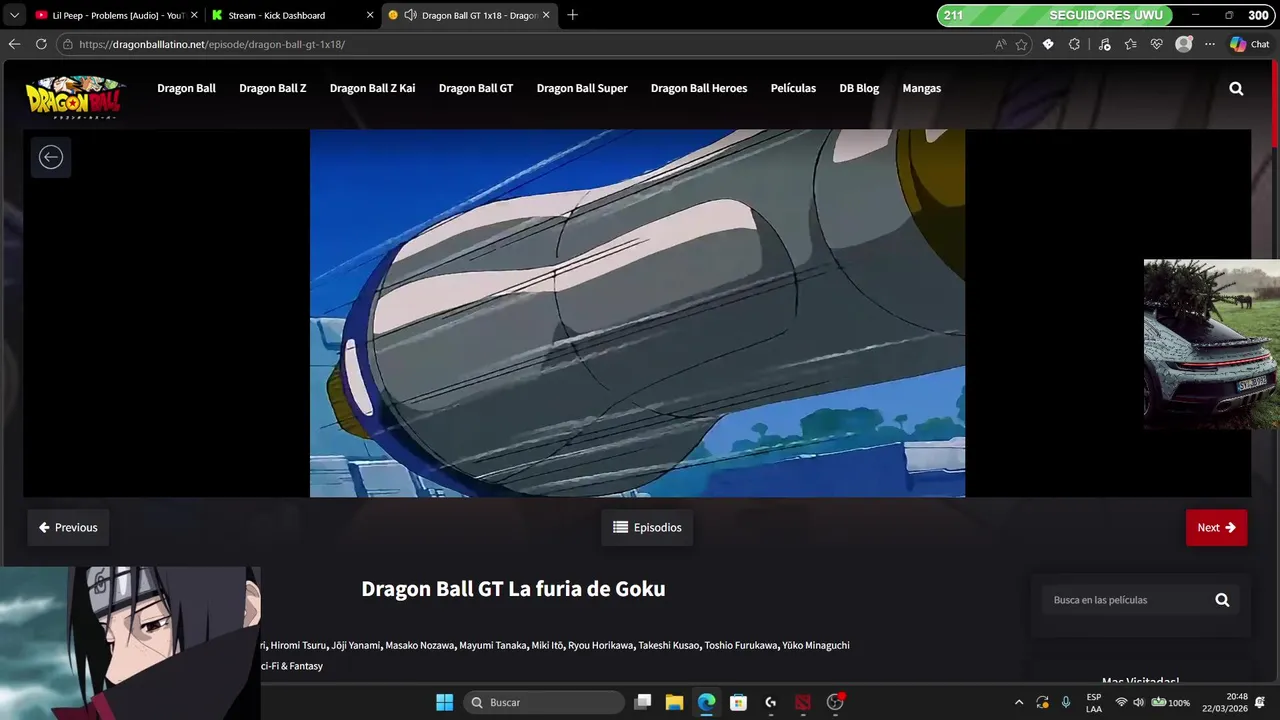Open the Episodios list button
Viewport: 1280px width, 720px height.
647,527
